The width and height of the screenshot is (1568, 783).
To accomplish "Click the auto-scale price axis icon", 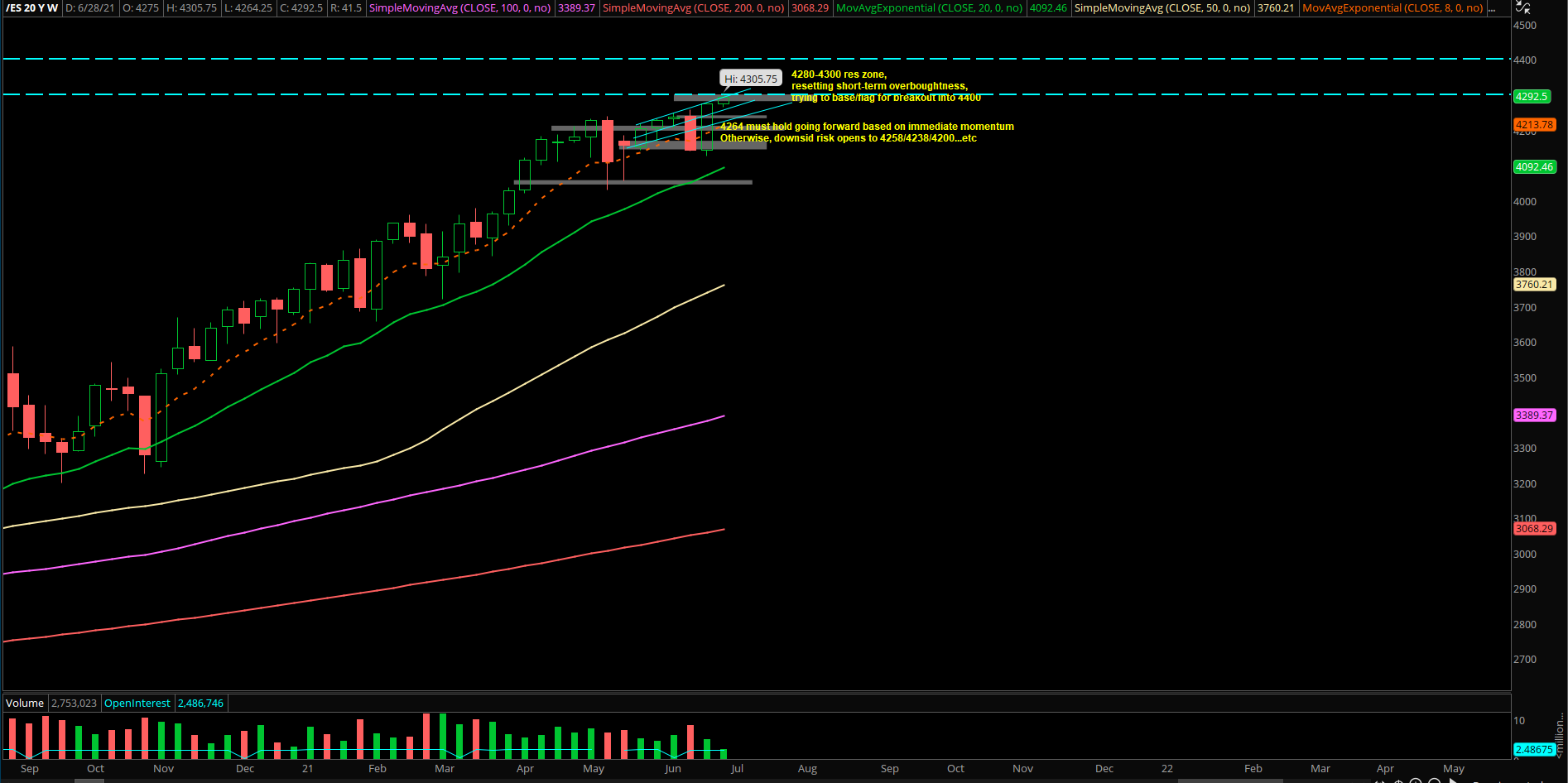I will (x=1522, y=7).
